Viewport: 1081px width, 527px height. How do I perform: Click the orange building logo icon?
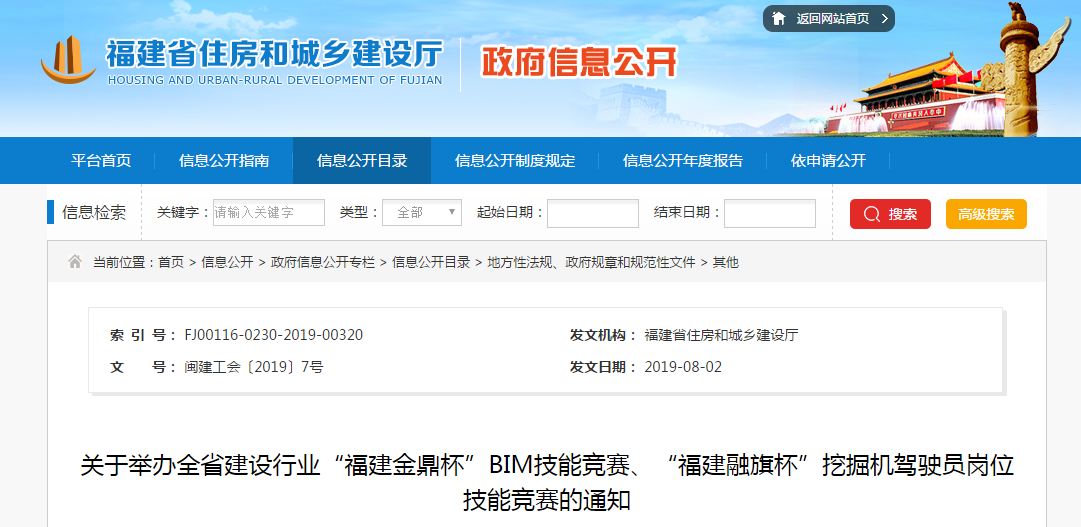point(69,60)
